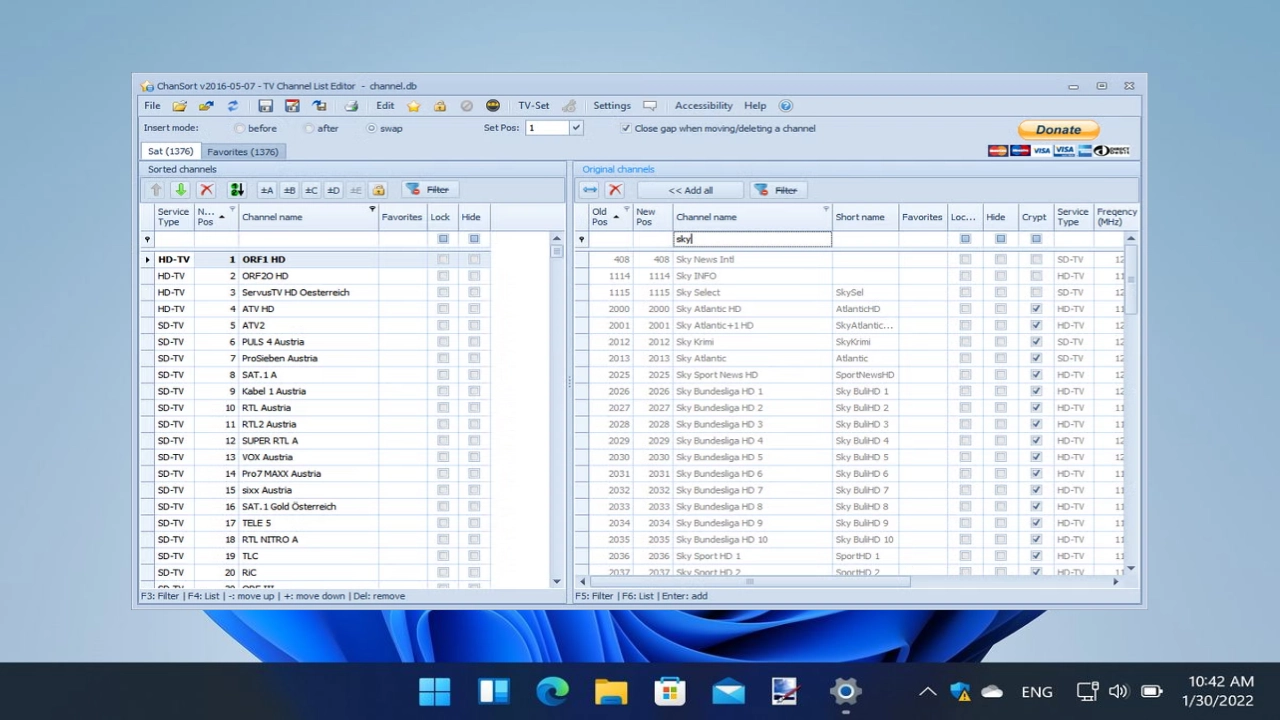The width and height of the screenshot is (1280, 720).
Task: Select the 'after' insert mode radio button
Action: point(309,128)
